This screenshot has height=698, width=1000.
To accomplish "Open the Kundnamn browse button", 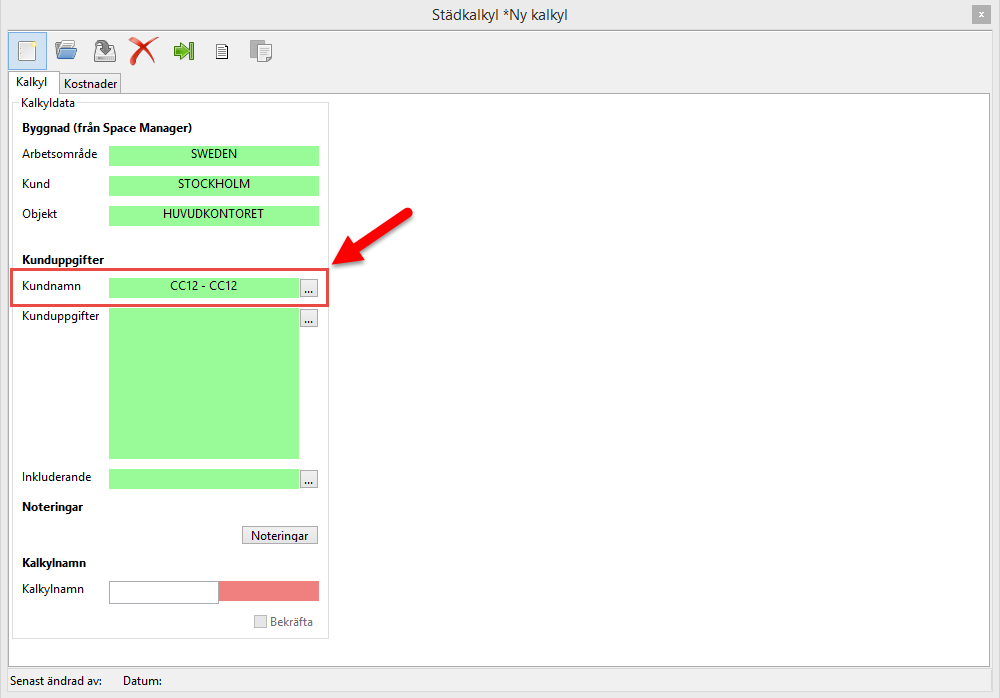I will (x=309, y=288).
